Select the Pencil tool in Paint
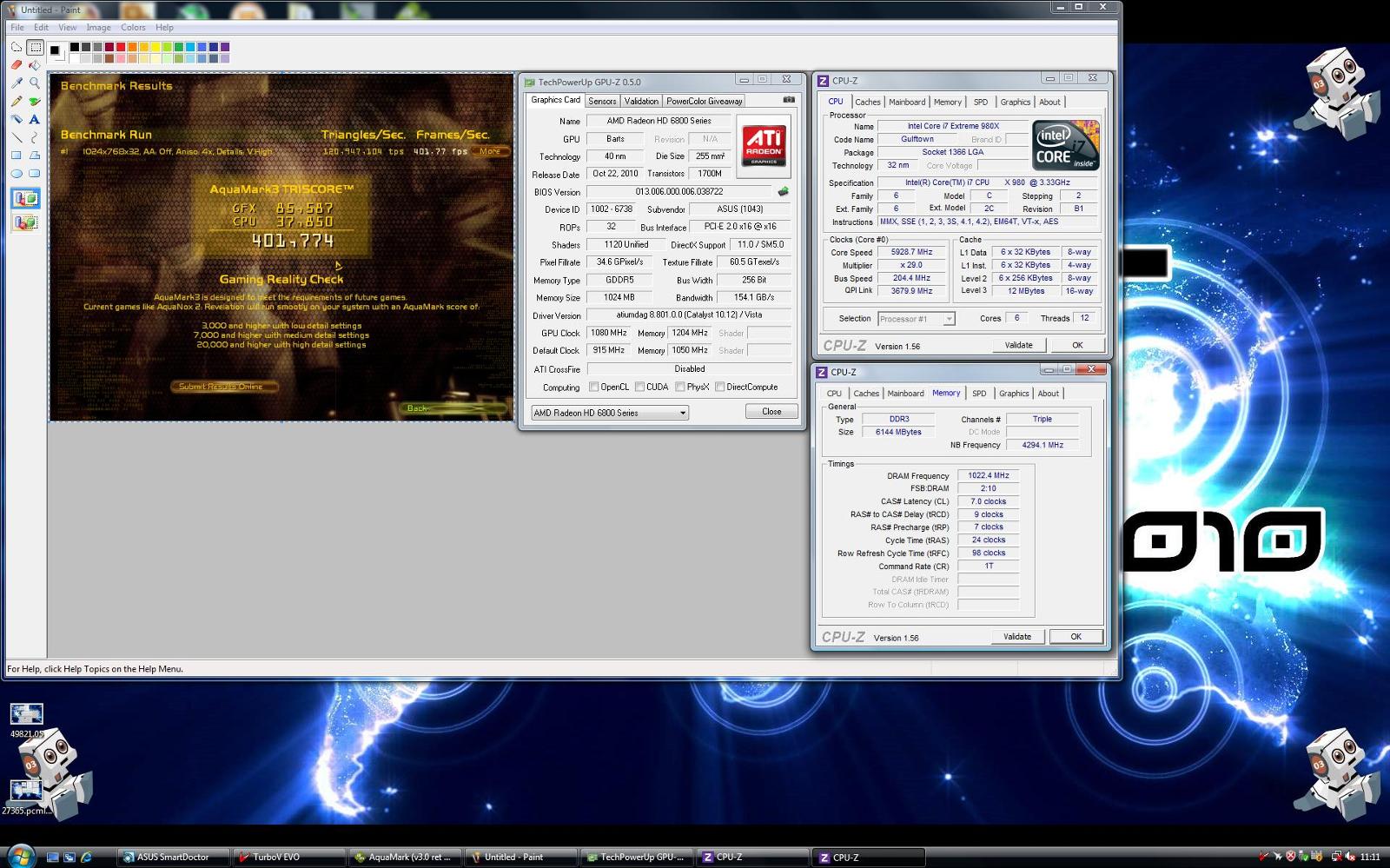The width and height of the screenshot is (1390, 868). coord(17,102)
